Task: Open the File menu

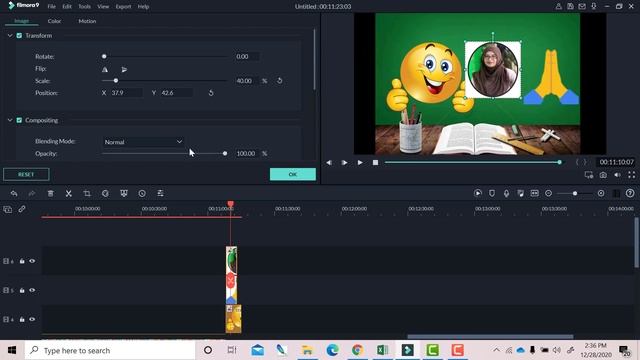Action: tap(51, 7)
